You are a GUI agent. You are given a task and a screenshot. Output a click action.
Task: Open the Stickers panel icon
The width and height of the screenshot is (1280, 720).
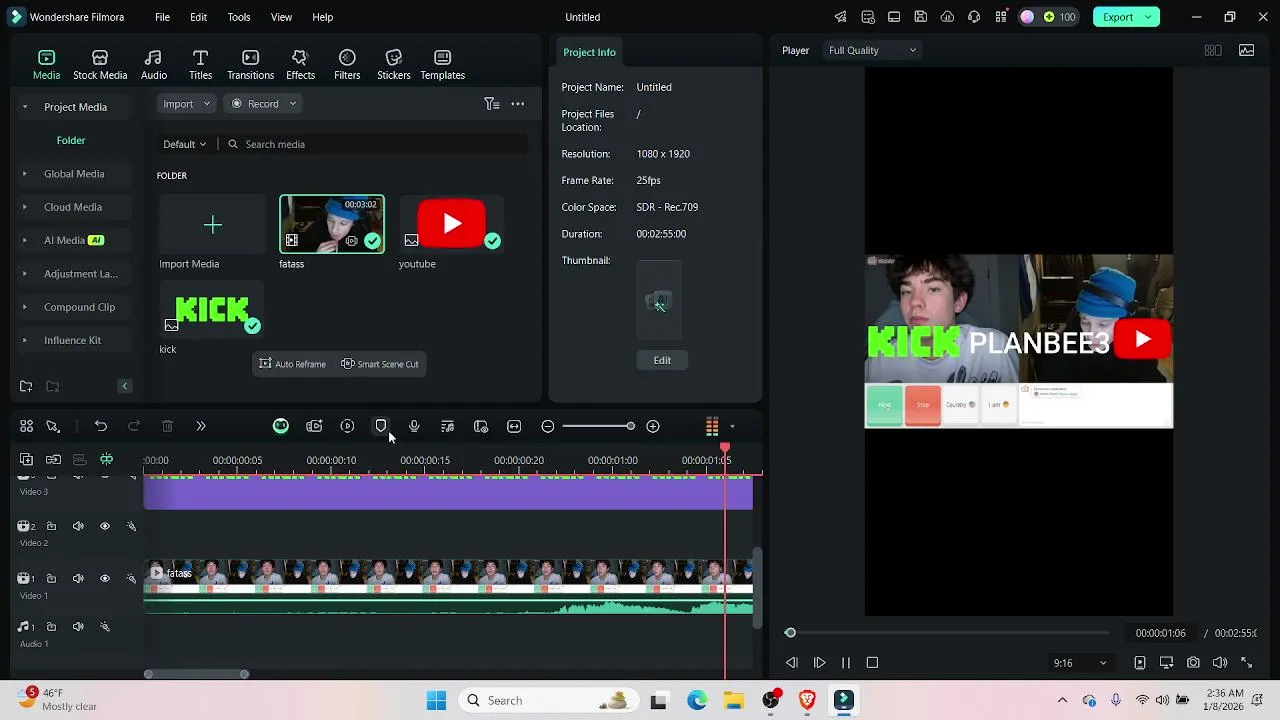point(393,65)
